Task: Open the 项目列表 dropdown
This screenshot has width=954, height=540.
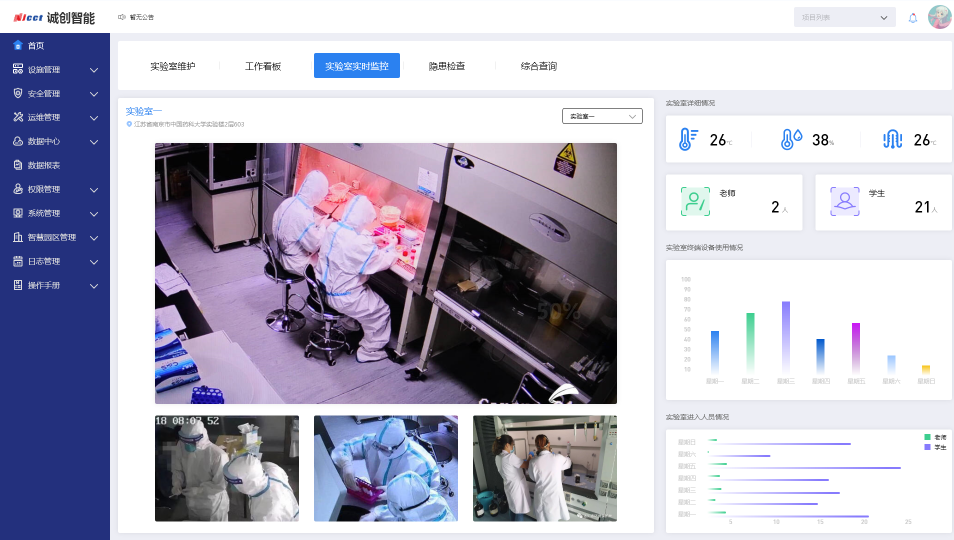Action: [844, 17]
